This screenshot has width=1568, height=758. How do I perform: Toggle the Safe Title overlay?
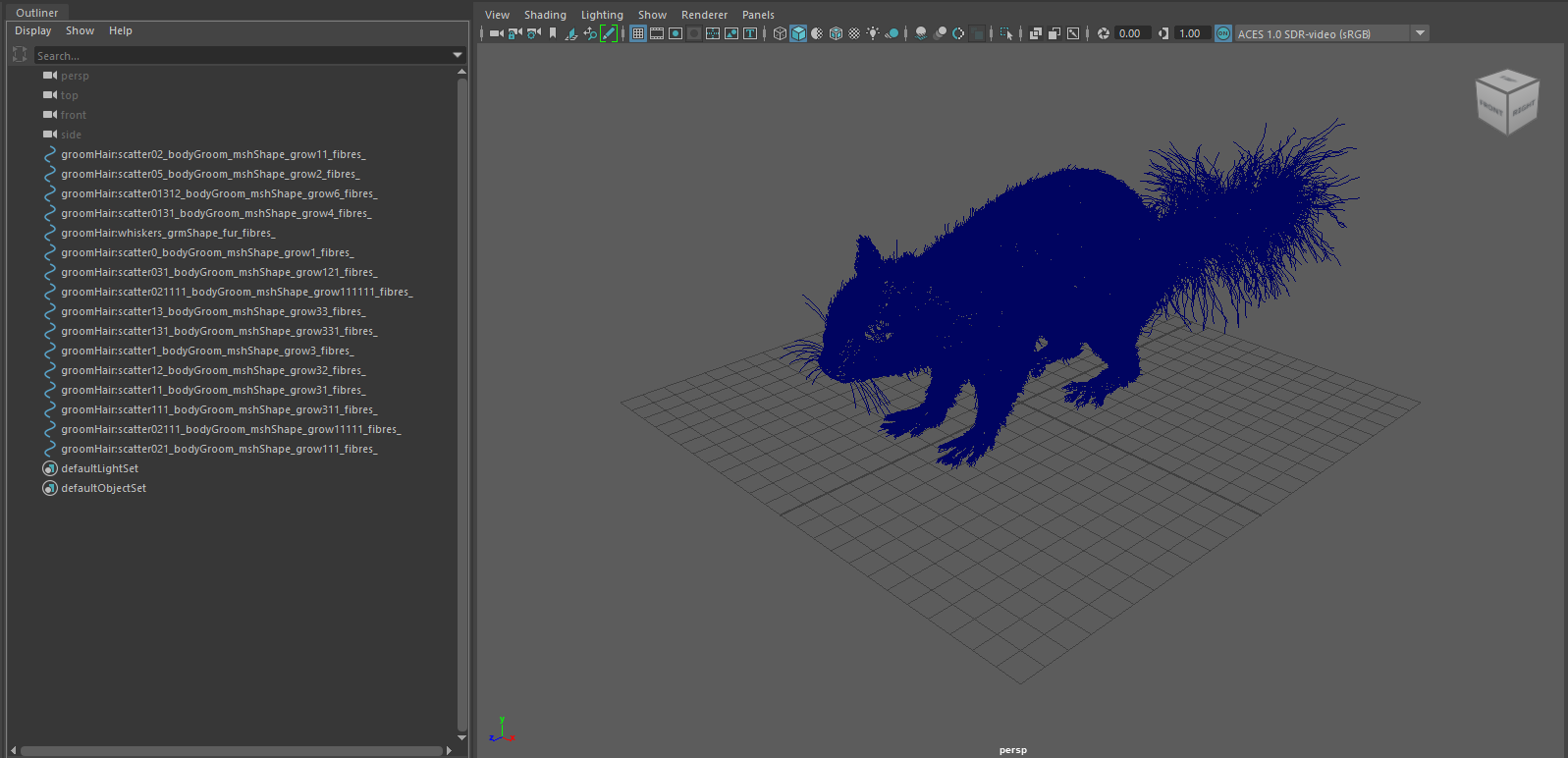pyautogui.click(x=750, y=33)
